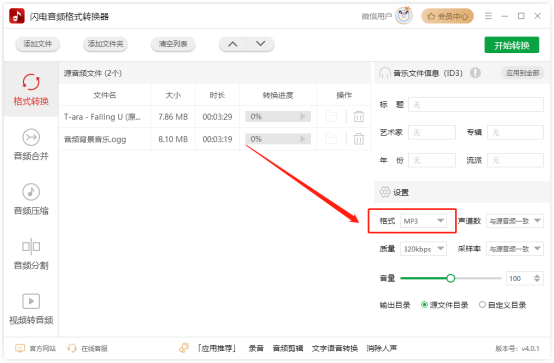Click the 录音 recommended app link
The image size is (554, 363).
pyautogui.click(x=256, y=349)
